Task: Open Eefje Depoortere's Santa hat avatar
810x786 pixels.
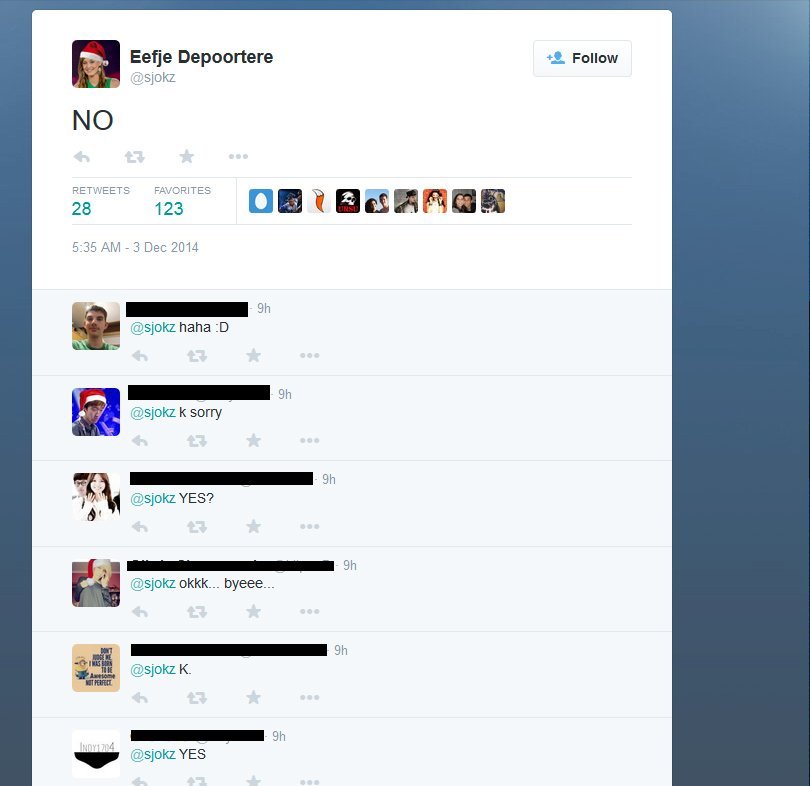Action: [96, 64]
